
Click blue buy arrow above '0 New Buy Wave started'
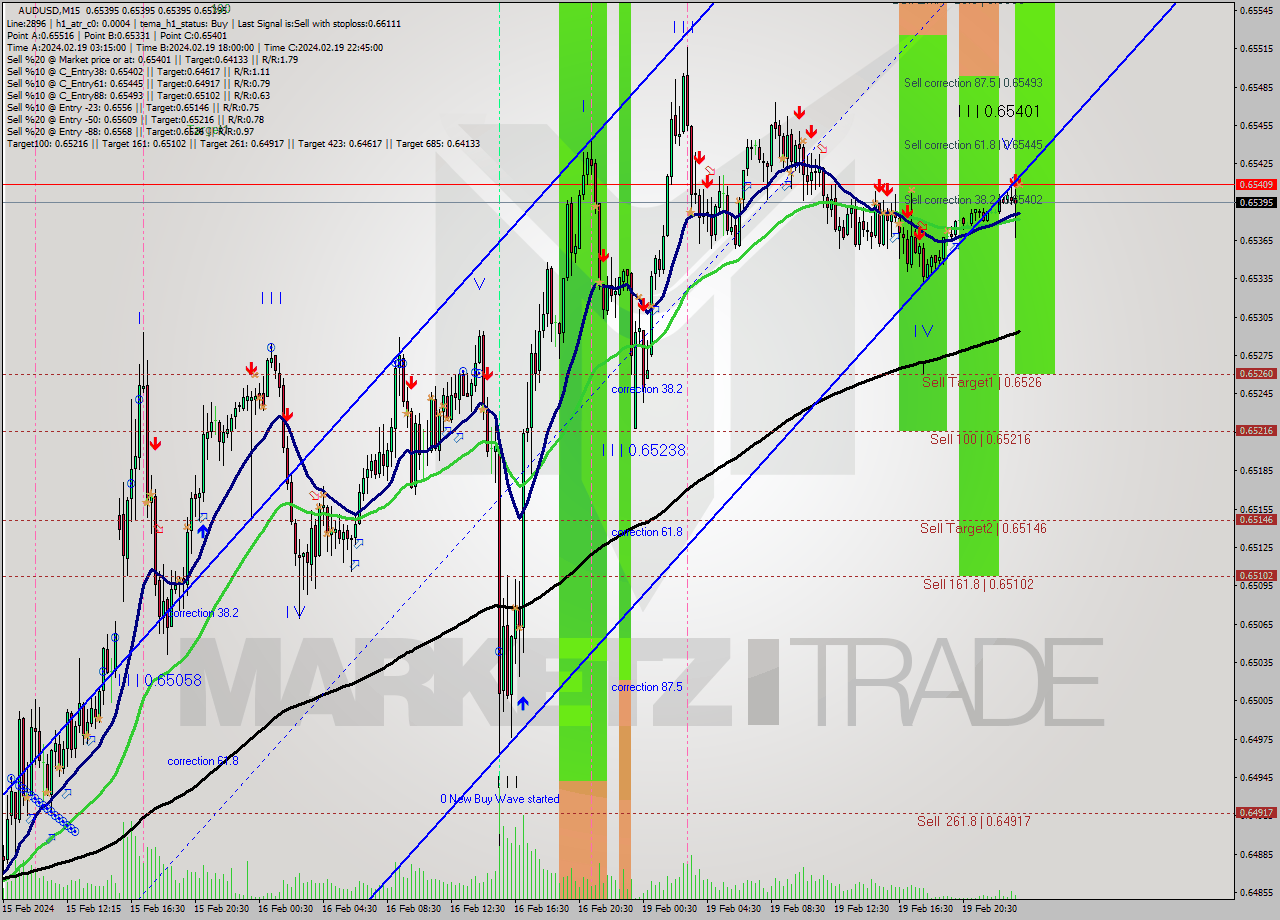coord(522,704)
